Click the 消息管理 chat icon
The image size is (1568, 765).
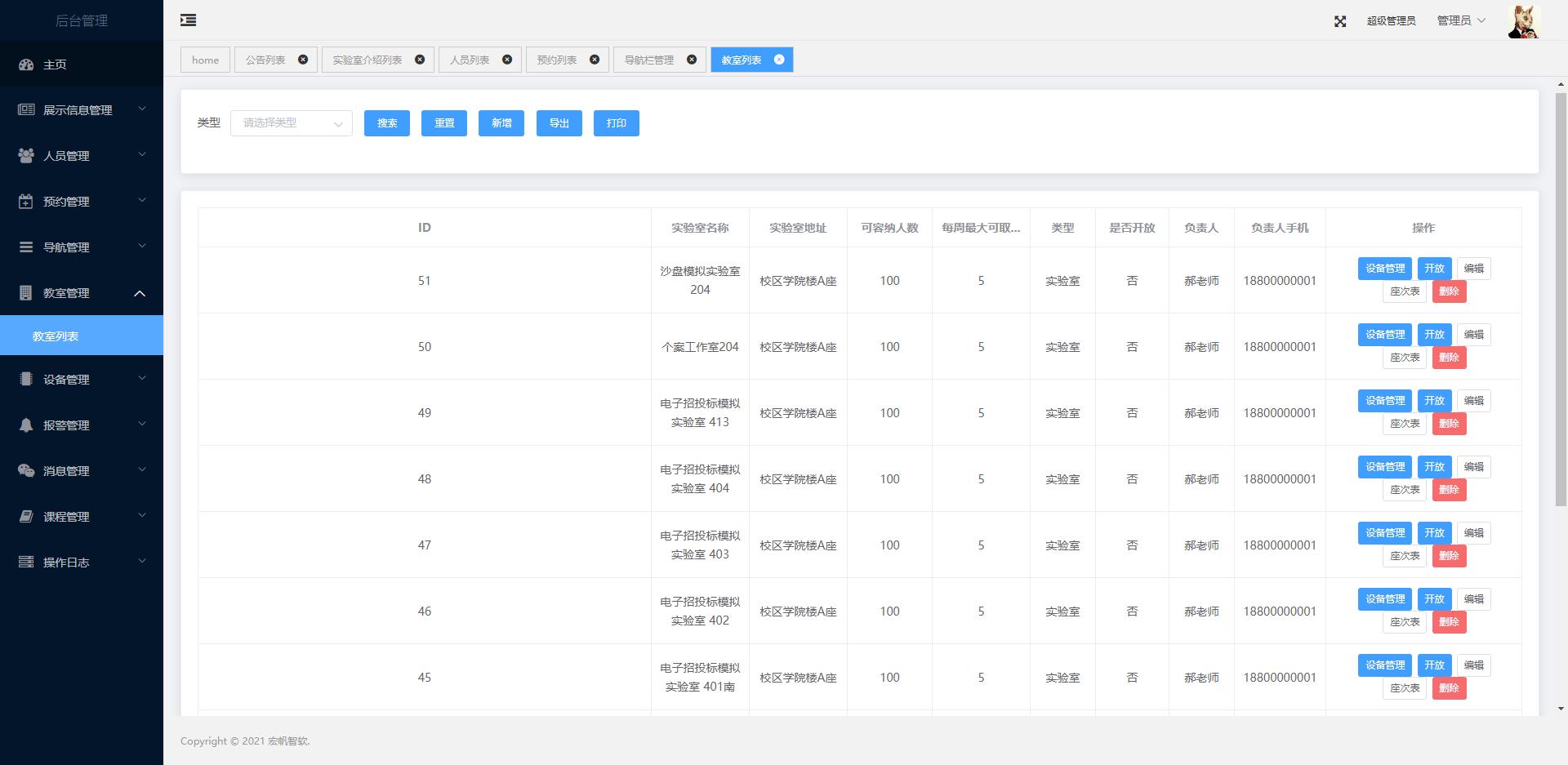tap(26, 470)
